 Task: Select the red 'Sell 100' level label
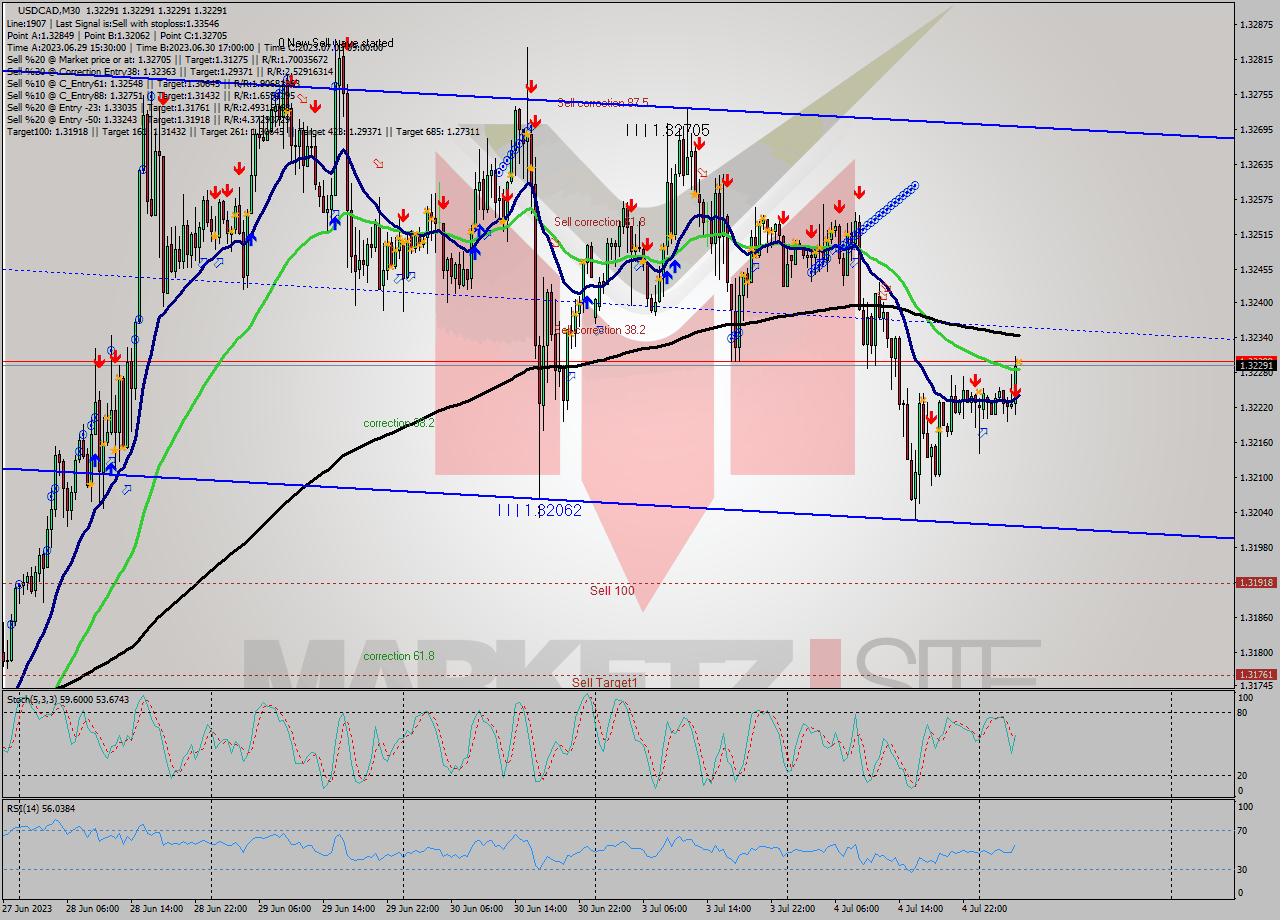[x=612, y=591]
